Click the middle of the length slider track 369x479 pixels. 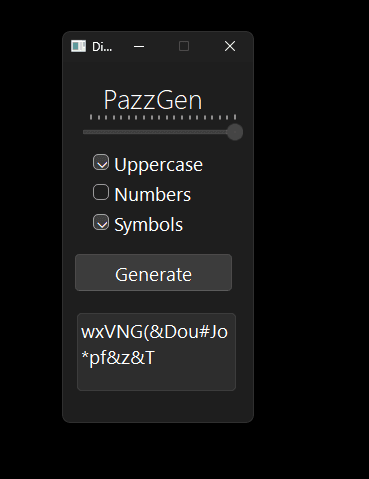[159, 132]
